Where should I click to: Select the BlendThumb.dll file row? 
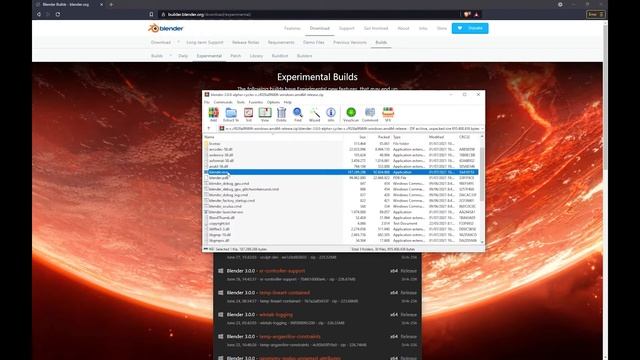point(341,218)
